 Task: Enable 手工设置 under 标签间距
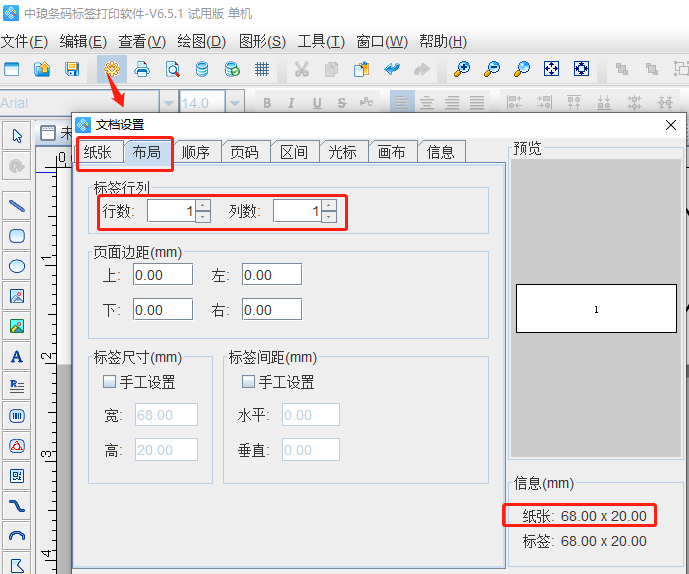(248, 381)
